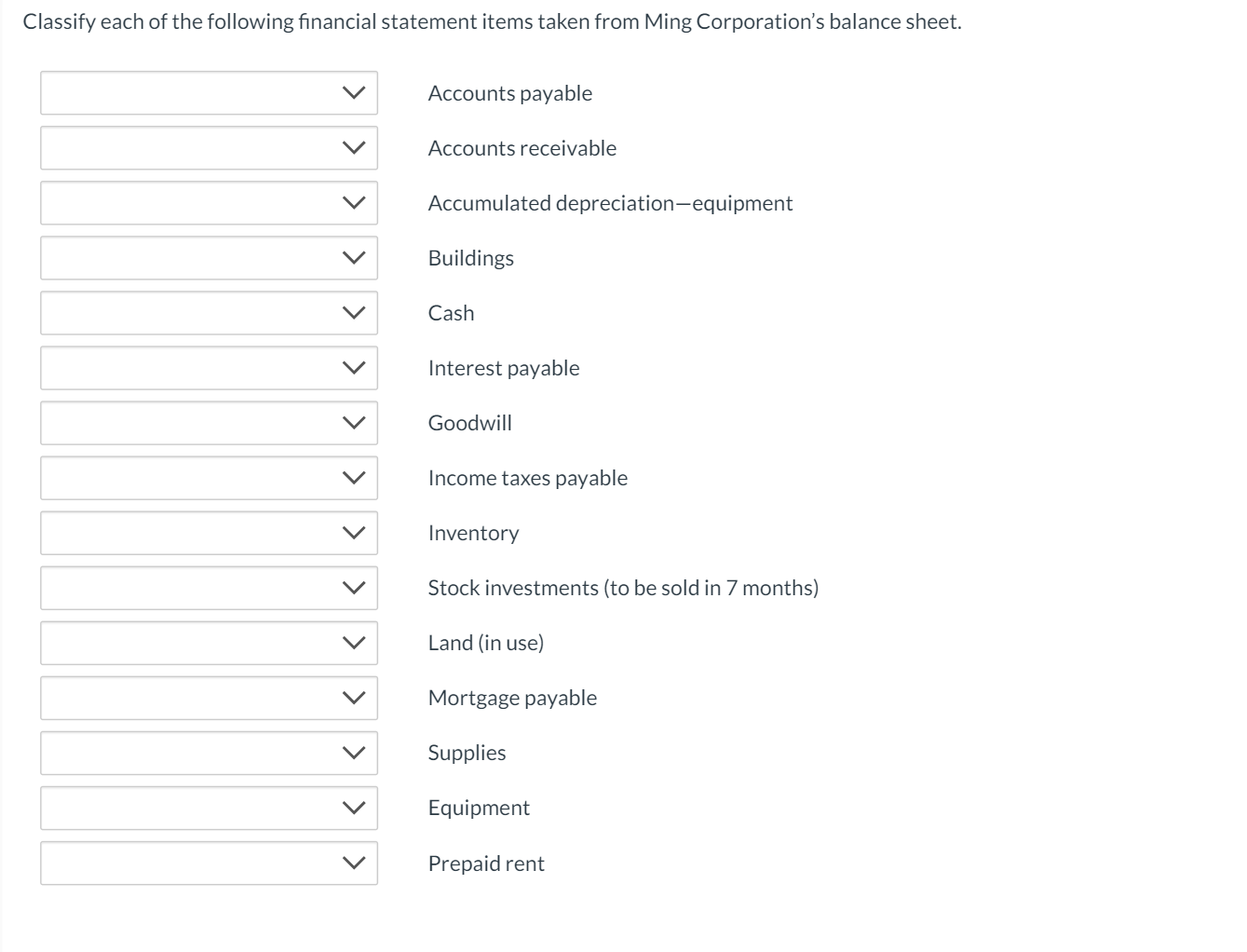Click the Income taxes payable dropdown

point(209,478)
